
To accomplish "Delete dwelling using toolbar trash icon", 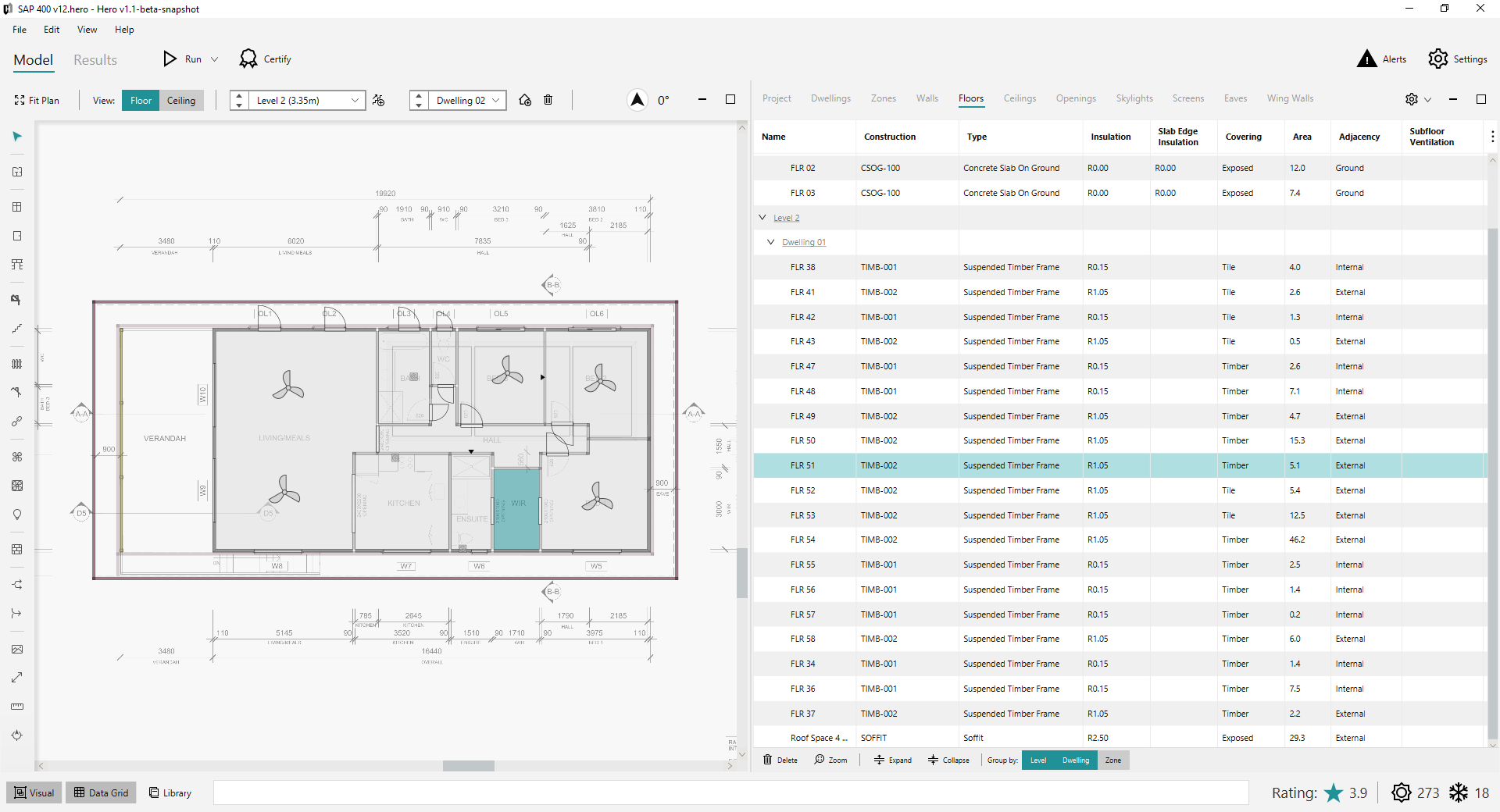I will coord(548,100).
